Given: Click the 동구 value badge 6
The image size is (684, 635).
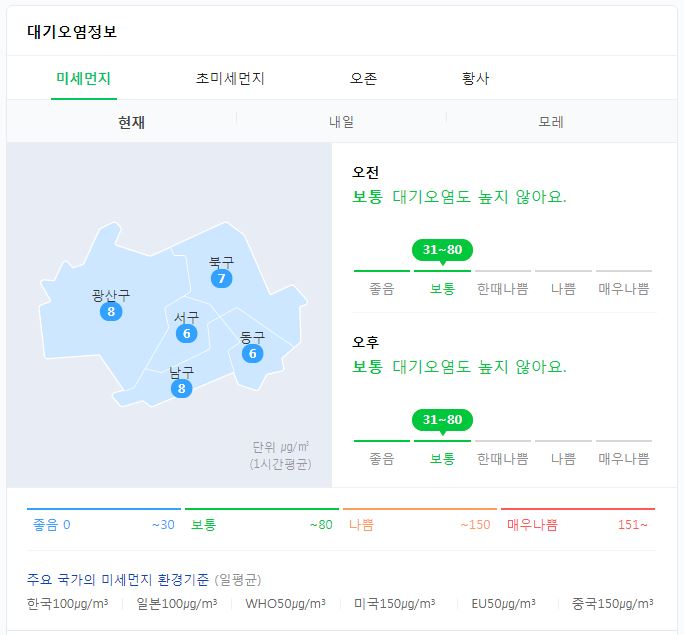Looking at the screenshot, I should pos(253,353).
